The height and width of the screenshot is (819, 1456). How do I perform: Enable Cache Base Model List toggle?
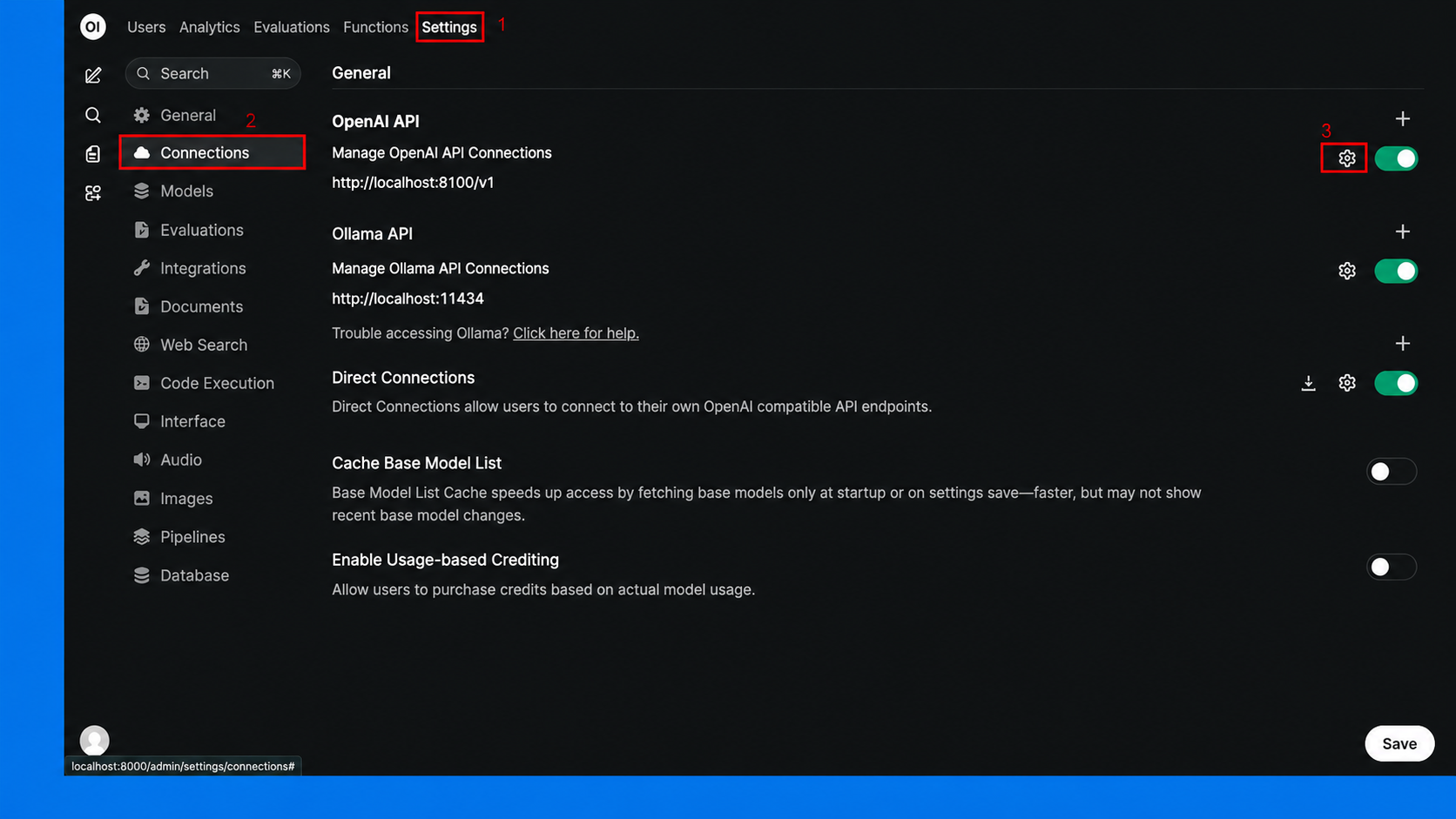(1392, 472)
